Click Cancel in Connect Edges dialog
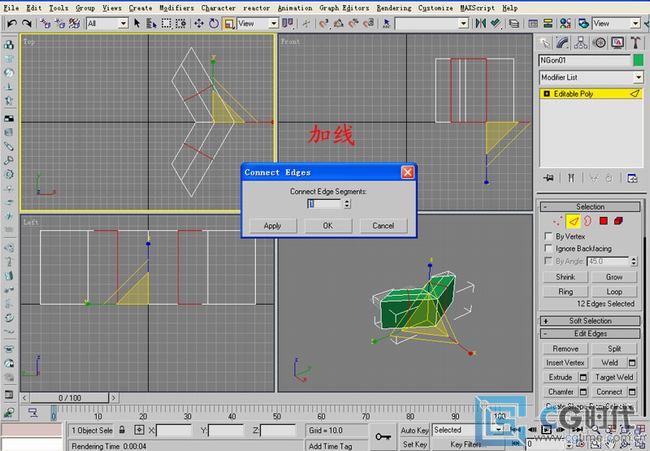Viewport: 650px width, 451px height. (383, 226)
